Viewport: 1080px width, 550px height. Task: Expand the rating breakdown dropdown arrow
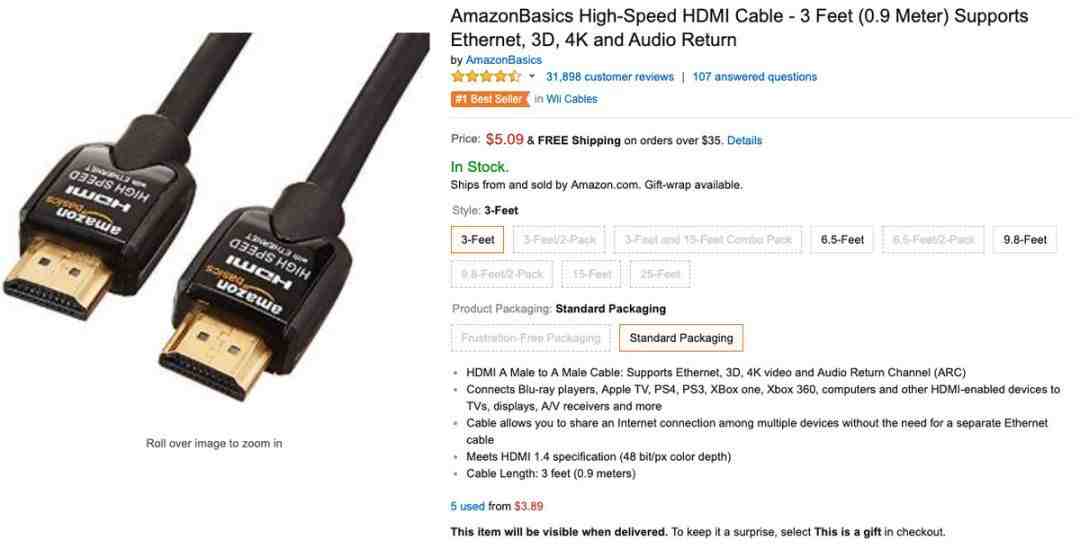coord(532,76)
